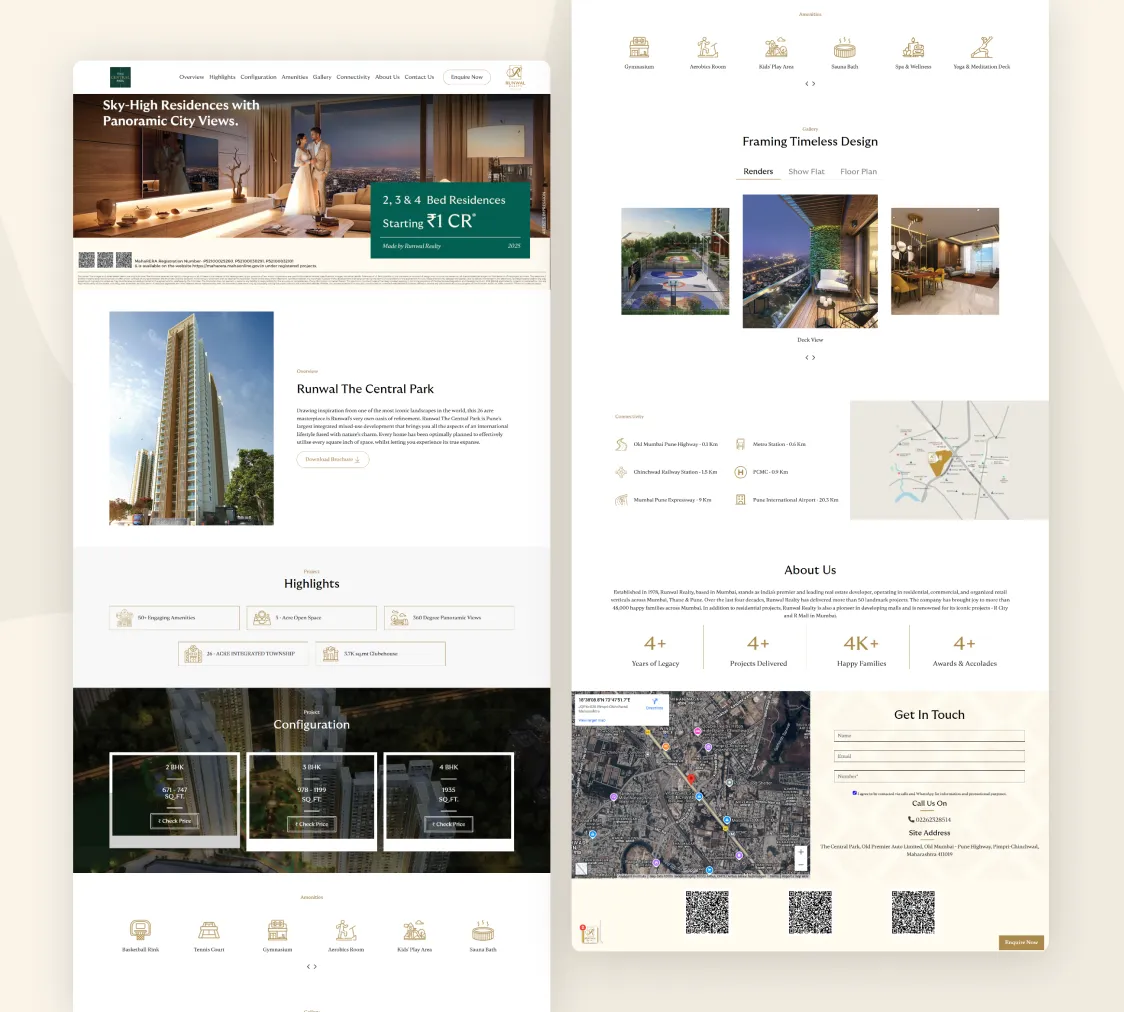The image size is (1124, 1012).
Task: Zoom in on the map with plus
Action: click(800, 852)
